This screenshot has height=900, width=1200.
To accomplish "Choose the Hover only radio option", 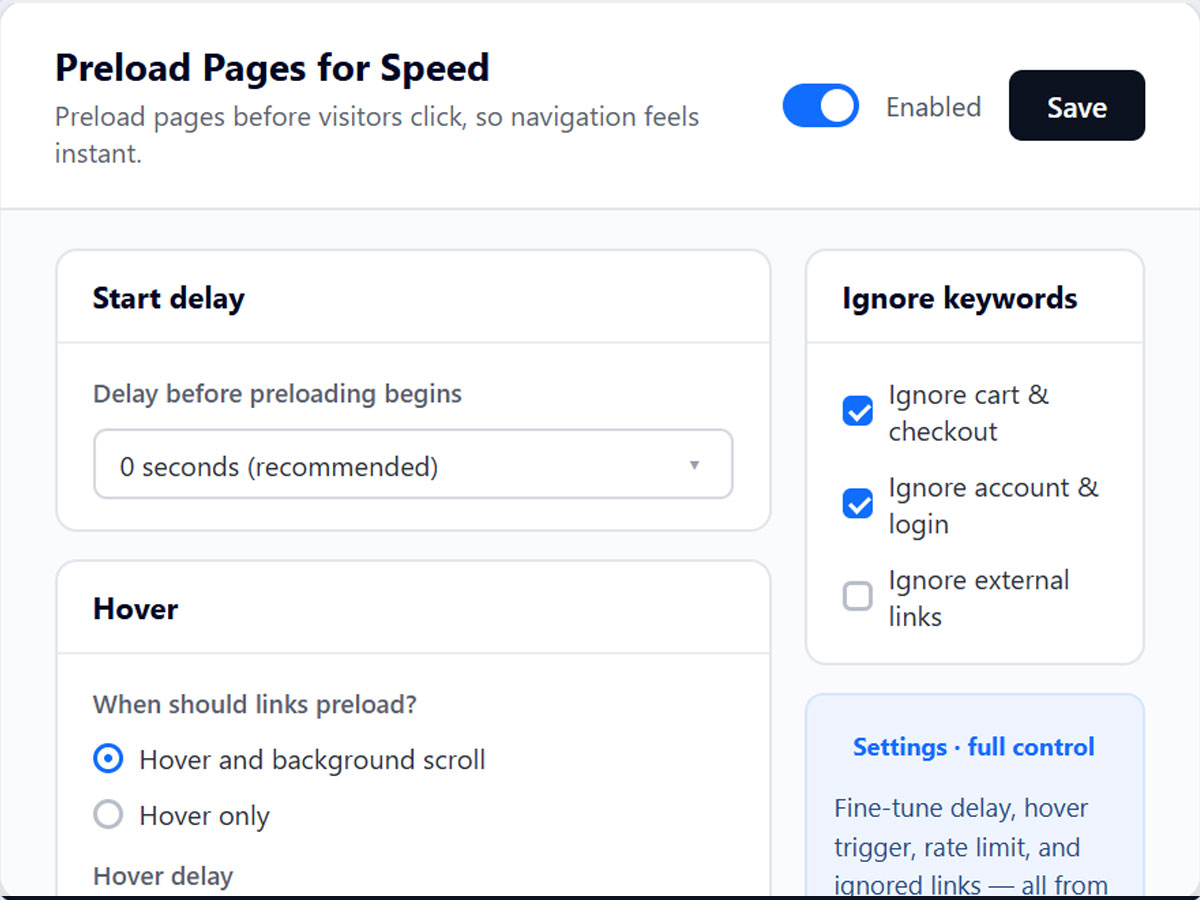I will [108, 815].
